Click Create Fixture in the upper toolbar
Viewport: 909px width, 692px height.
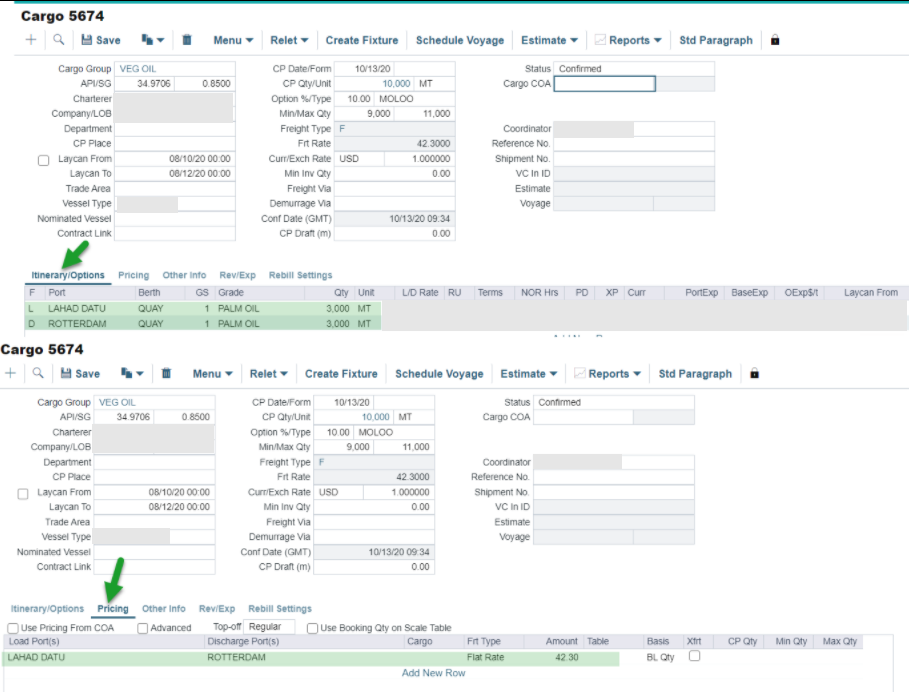pos(362,40)
